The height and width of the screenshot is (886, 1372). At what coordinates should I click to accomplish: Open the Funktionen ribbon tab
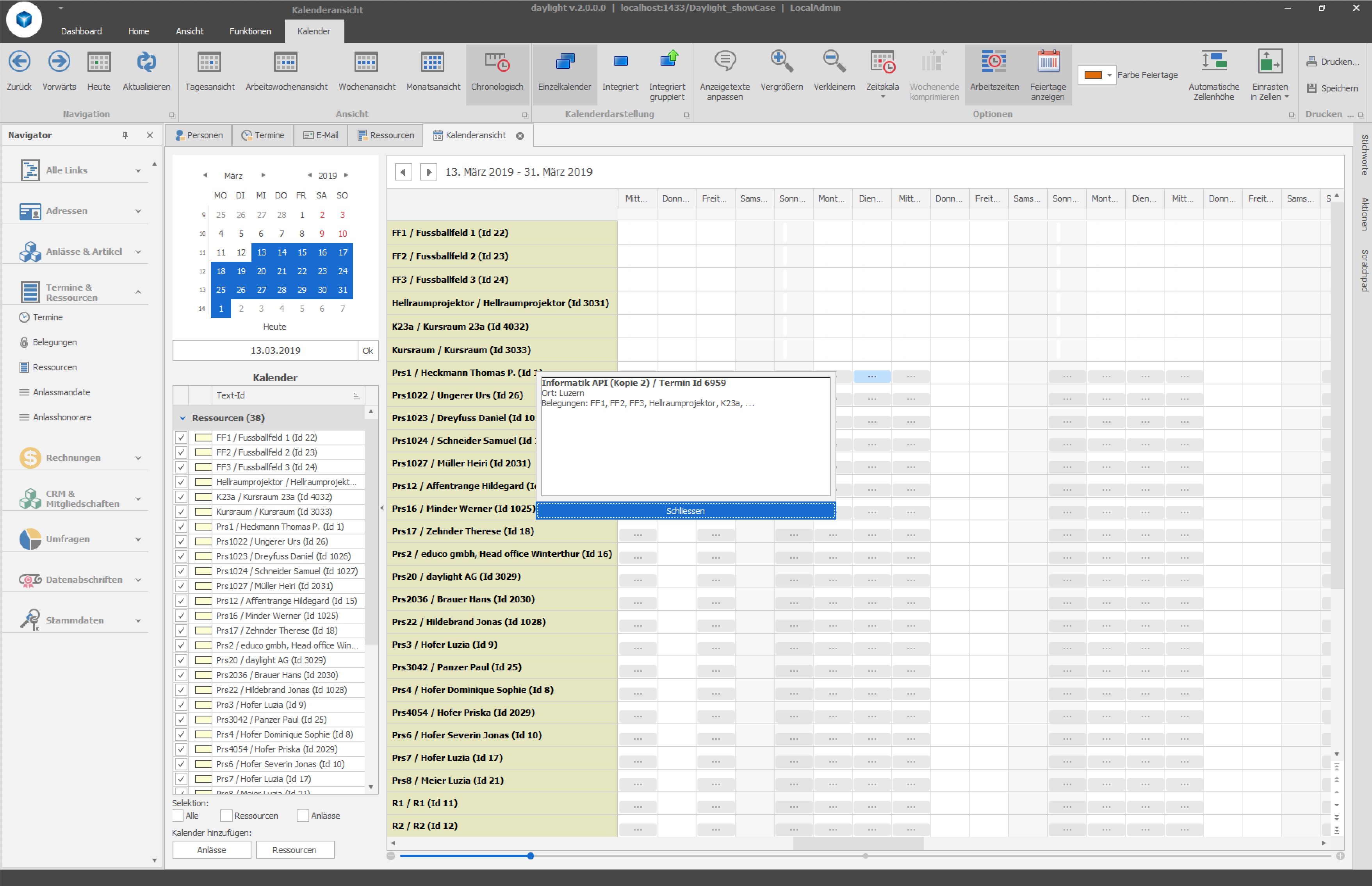pos(250,31)
